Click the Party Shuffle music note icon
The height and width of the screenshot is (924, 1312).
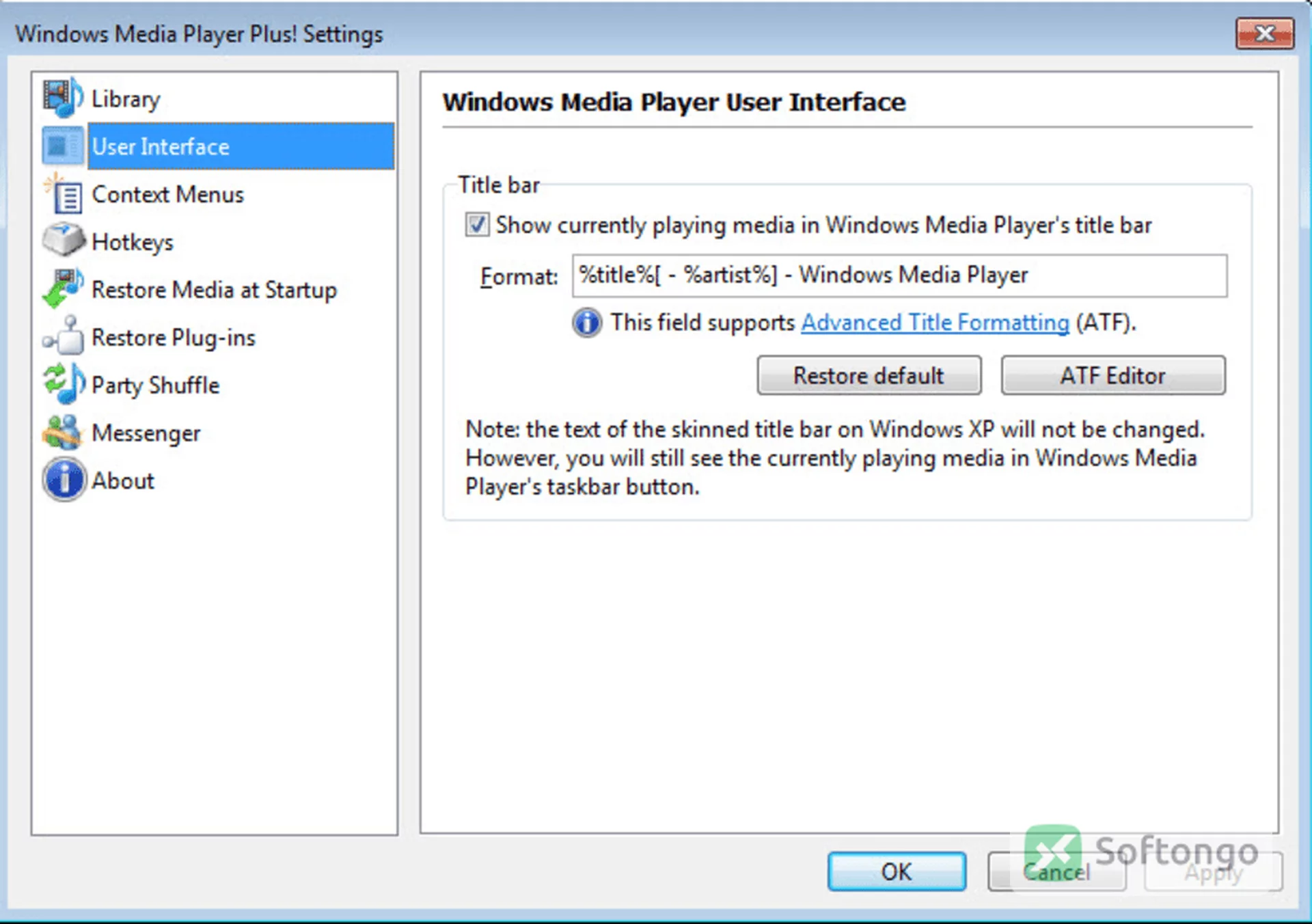tap(63, 384)
